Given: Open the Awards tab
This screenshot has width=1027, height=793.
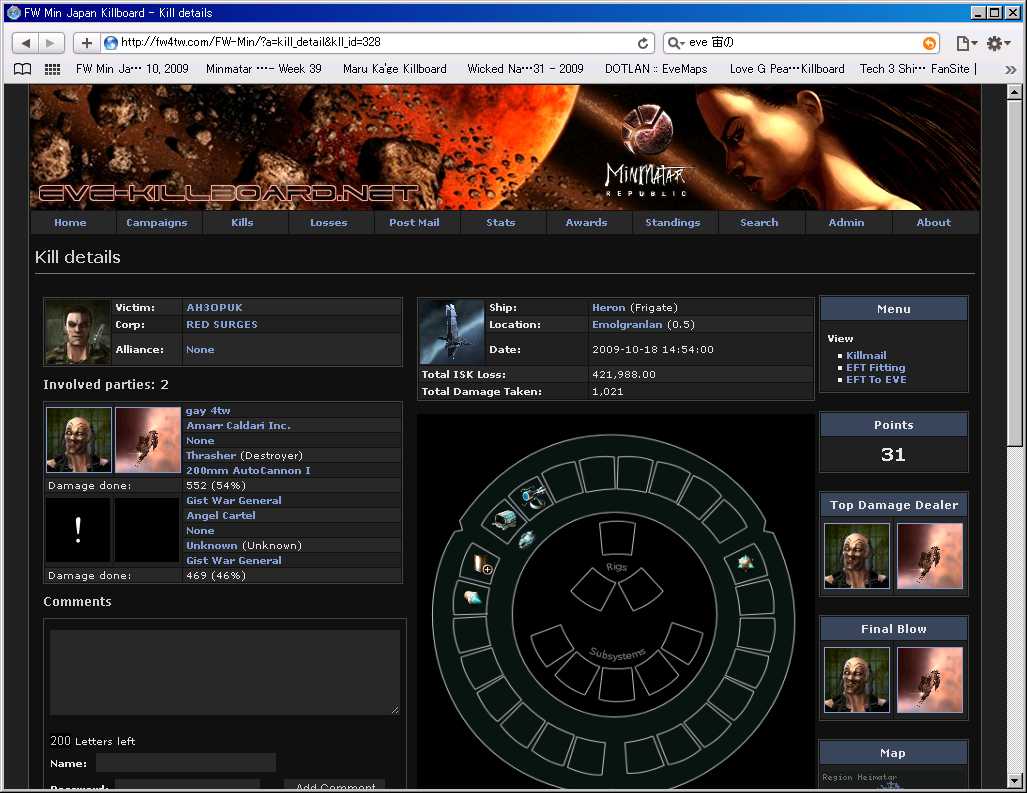Looking at the screenshot, I should [x=587, y=223].
